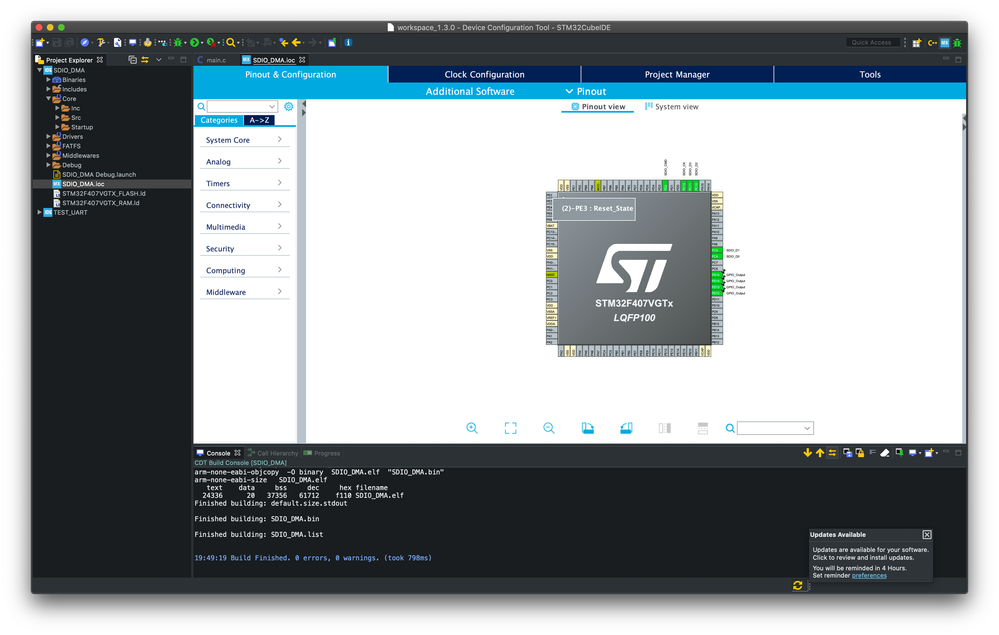The width and height of the screenshot is (999, 635).
Task: Switch to the Clock Configuration tab
Action: click(484, 75)
